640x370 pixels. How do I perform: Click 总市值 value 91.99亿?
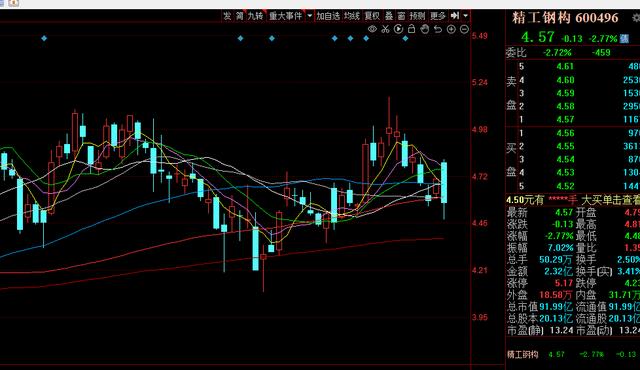coord(556,306)
